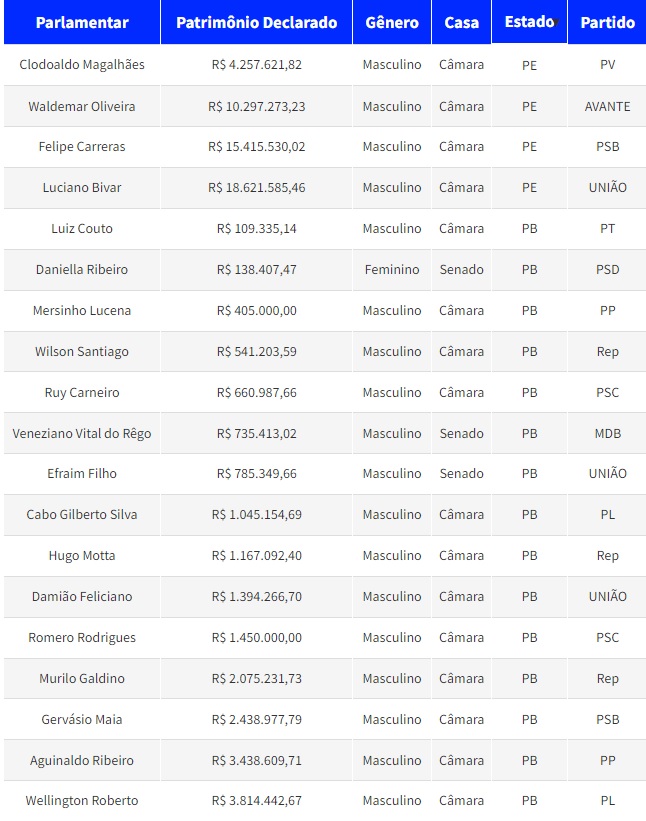Select Veneziano Vital do Rêgo's name

click(x=82, y=433)
